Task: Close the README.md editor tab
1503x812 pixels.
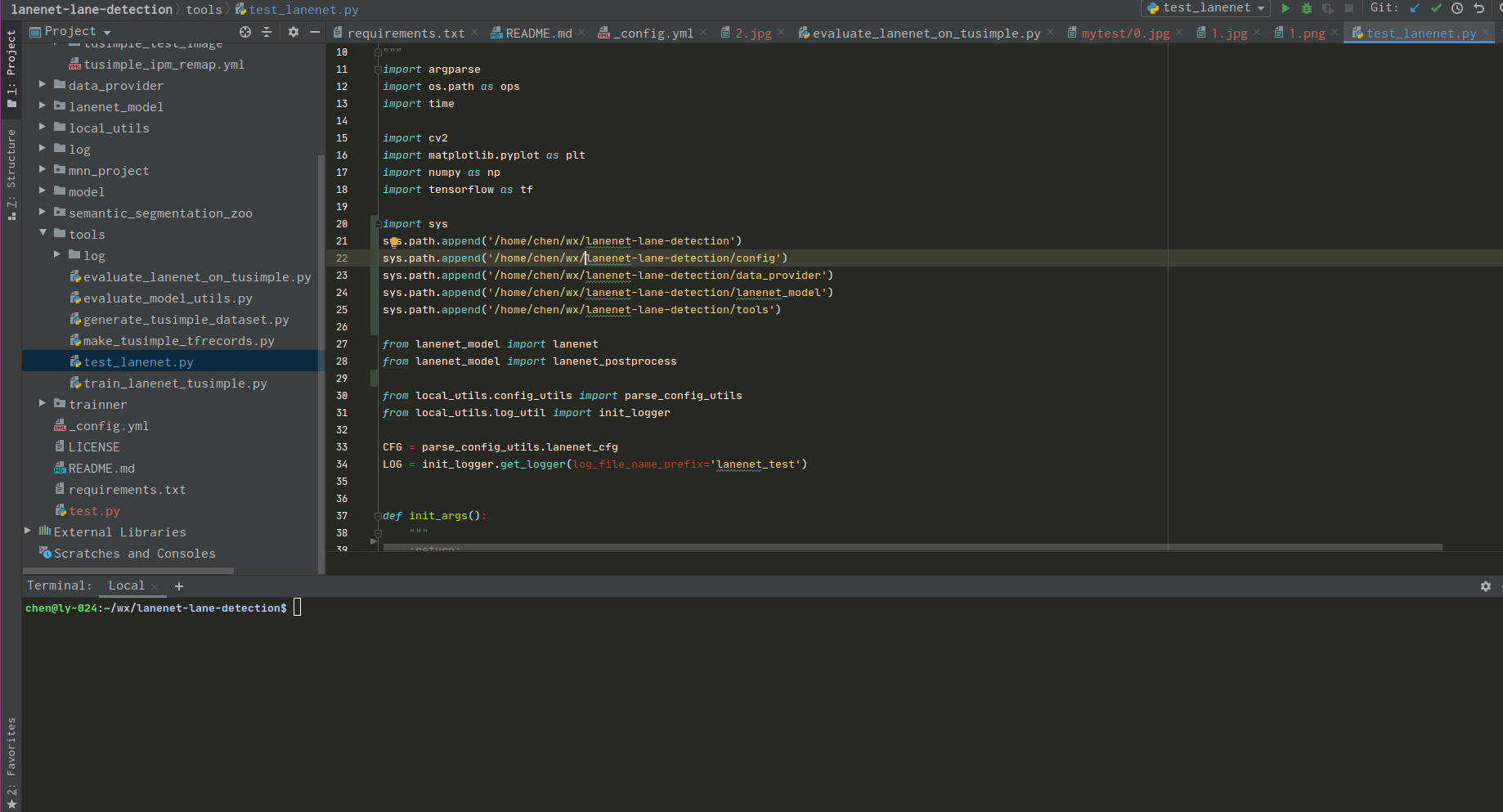Action: pos(581,33)
